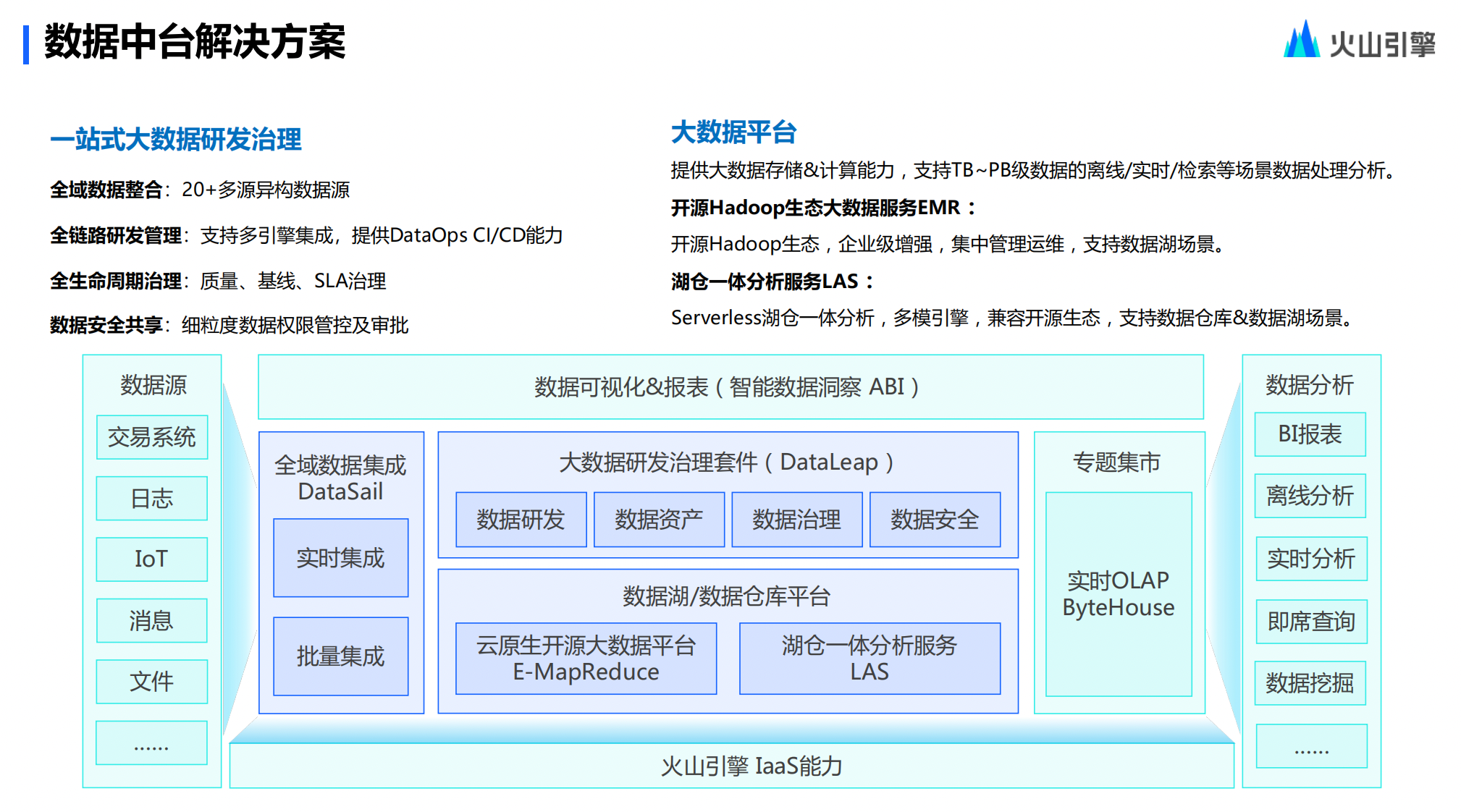This screenshot has height=812, width=1461.
Task: Click the 批量集成 block under DataSail
Action: (340, 656)
